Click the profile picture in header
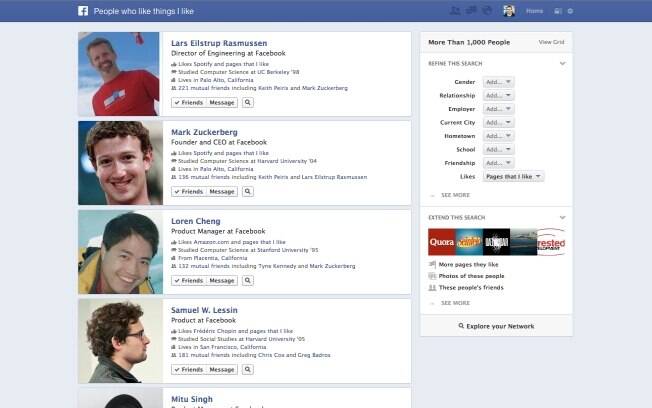Viewport: 652px width, 408px height. coord(509,11)
